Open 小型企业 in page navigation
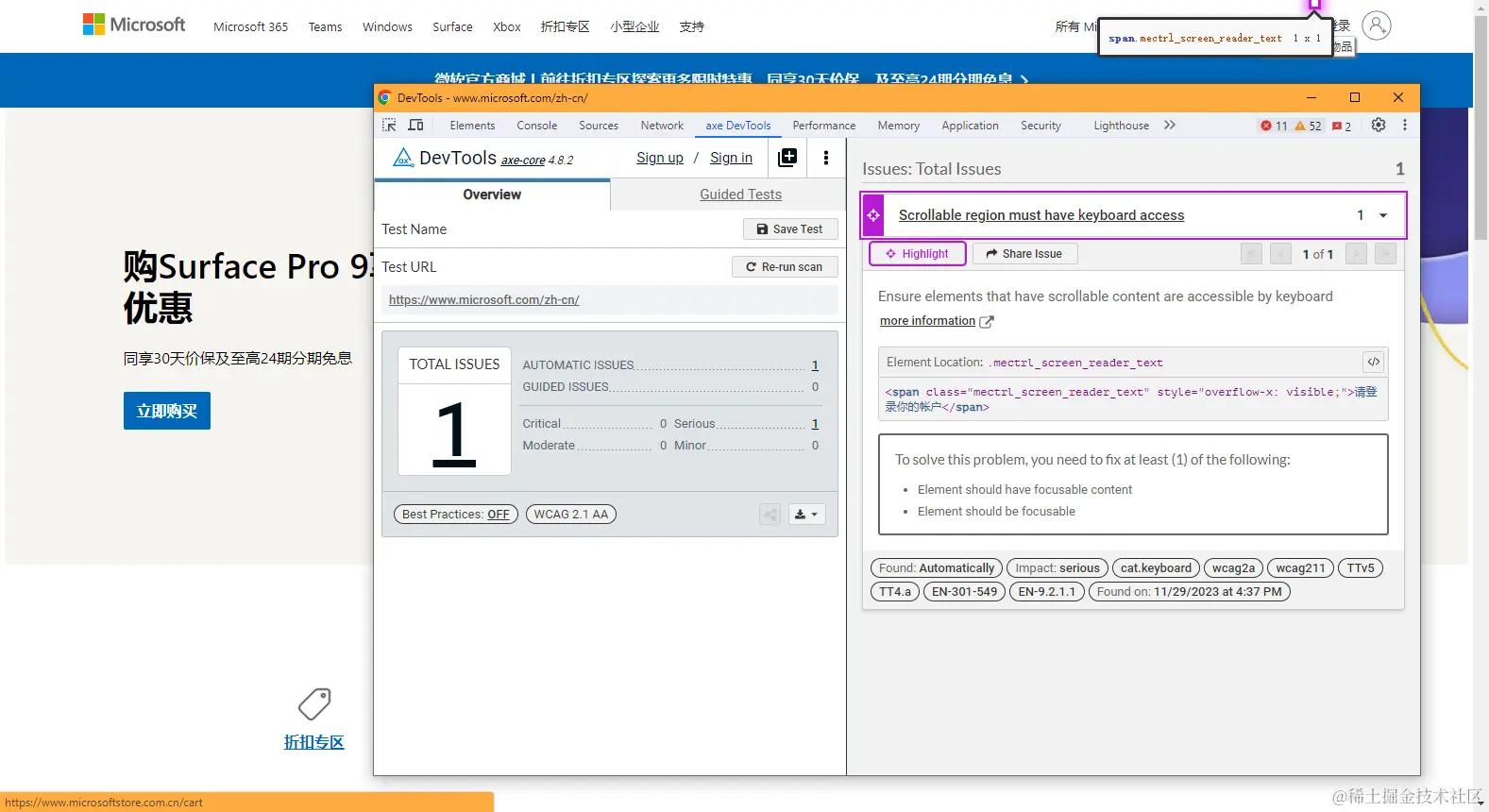Screen dimensions: 1489x812 [635, 26]
